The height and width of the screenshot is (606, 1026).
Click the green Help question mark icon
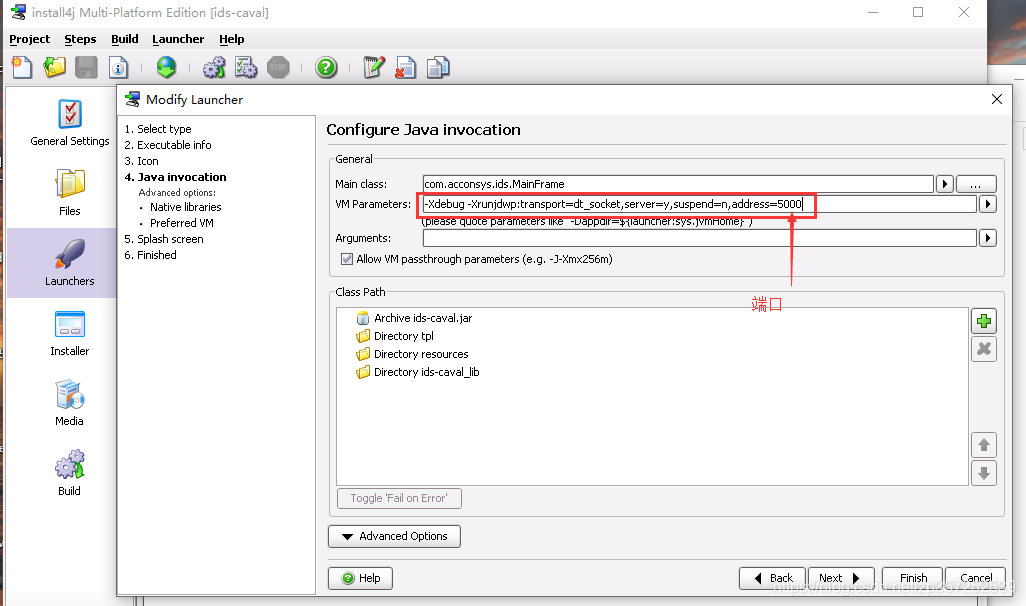point(327,68)
